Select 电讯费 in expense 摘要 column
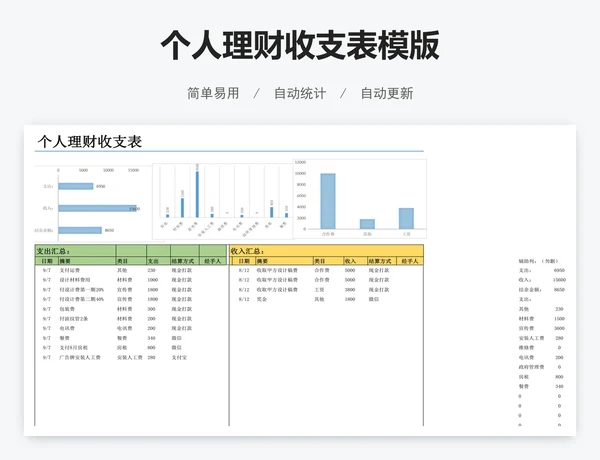Screen dimensions: 600x460 pos(67,328)
